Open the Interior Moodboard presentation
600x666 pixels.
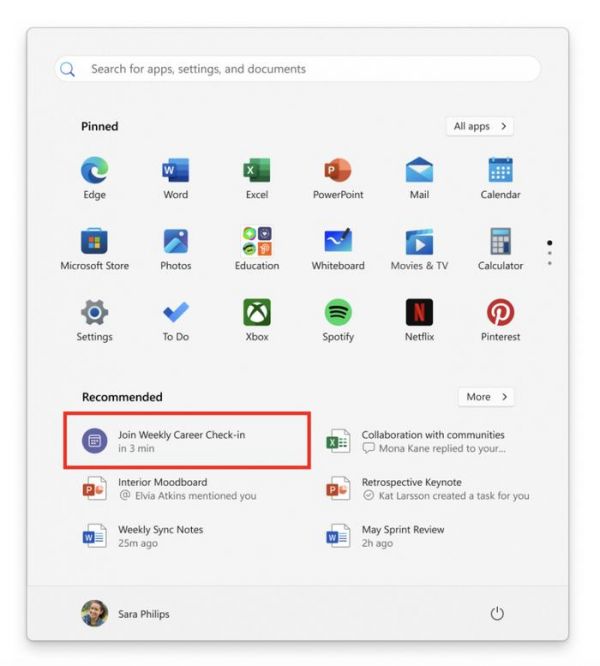(x=170, y=488)
